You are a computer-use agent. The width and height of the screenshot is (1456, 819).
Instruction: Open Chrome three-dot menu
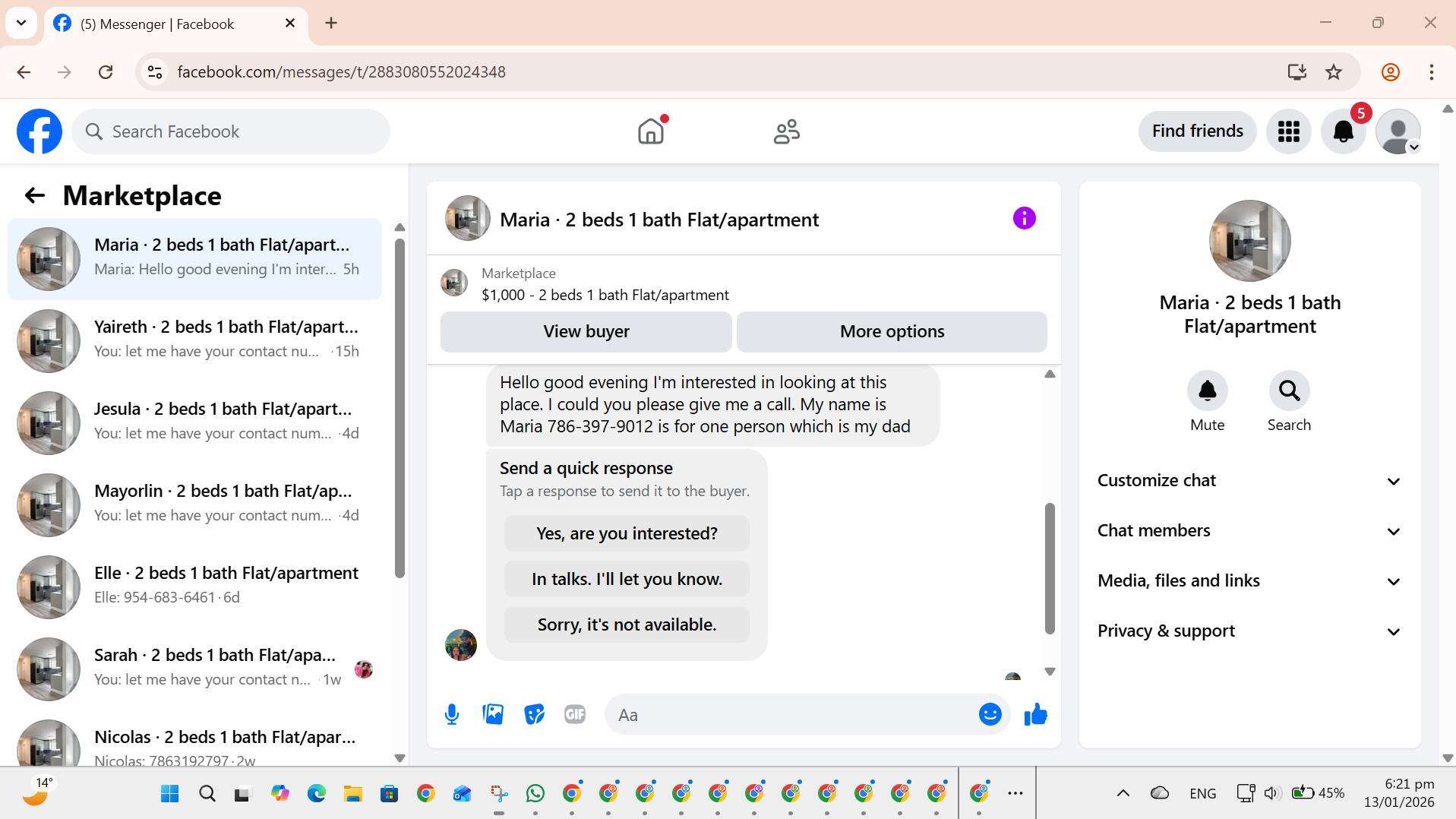[1431, 72]
